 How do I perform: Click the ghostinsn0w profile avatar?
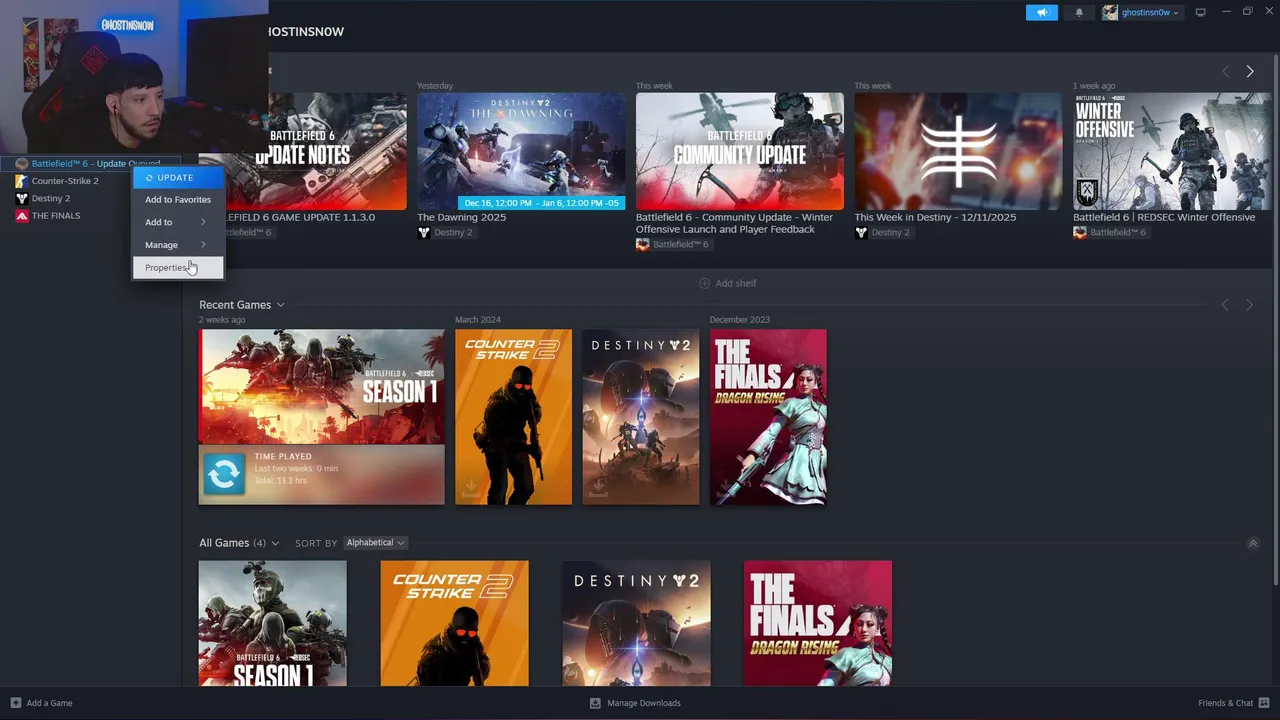click(x=1110, y=12)
